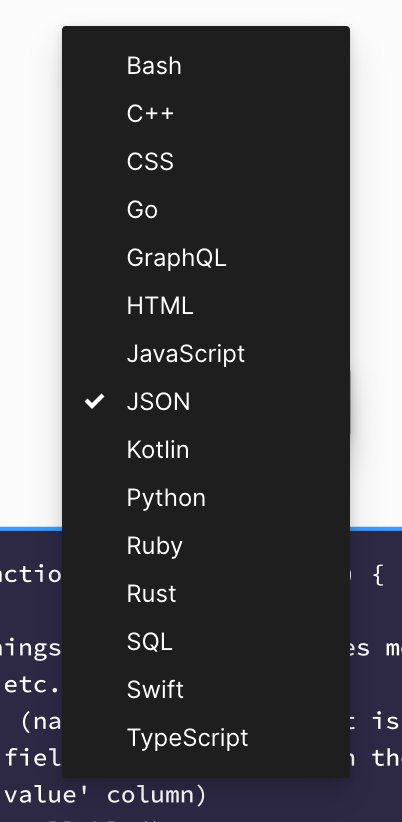Viewport: 402px width, 822px height.
Task: Select JavaScript language option
Action: coord(206,354)
